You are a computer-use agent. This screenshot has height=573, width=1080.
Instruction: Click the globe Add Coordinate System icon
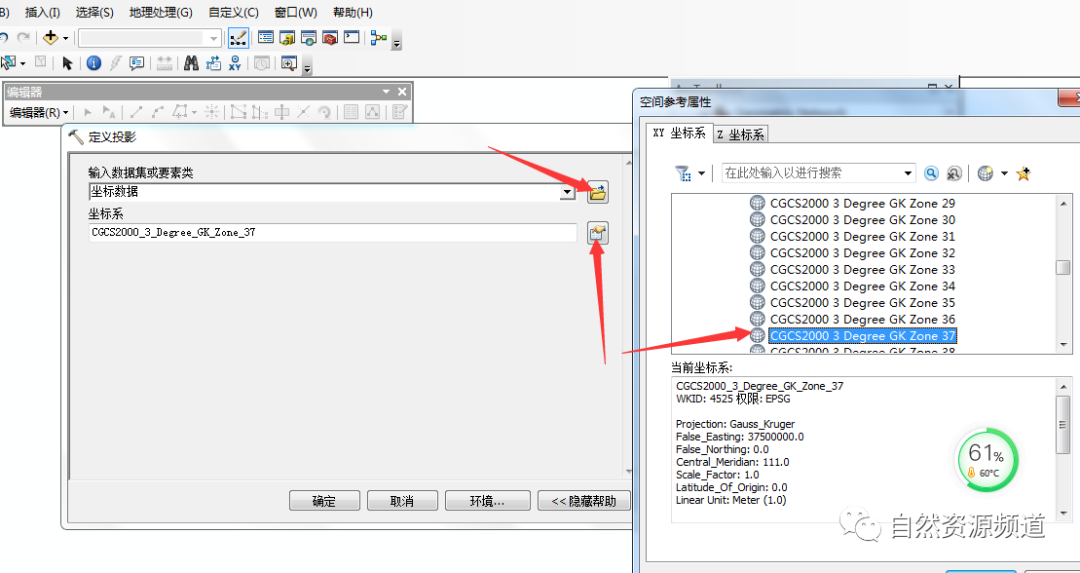pyautogui.click(x=986, y=174)
